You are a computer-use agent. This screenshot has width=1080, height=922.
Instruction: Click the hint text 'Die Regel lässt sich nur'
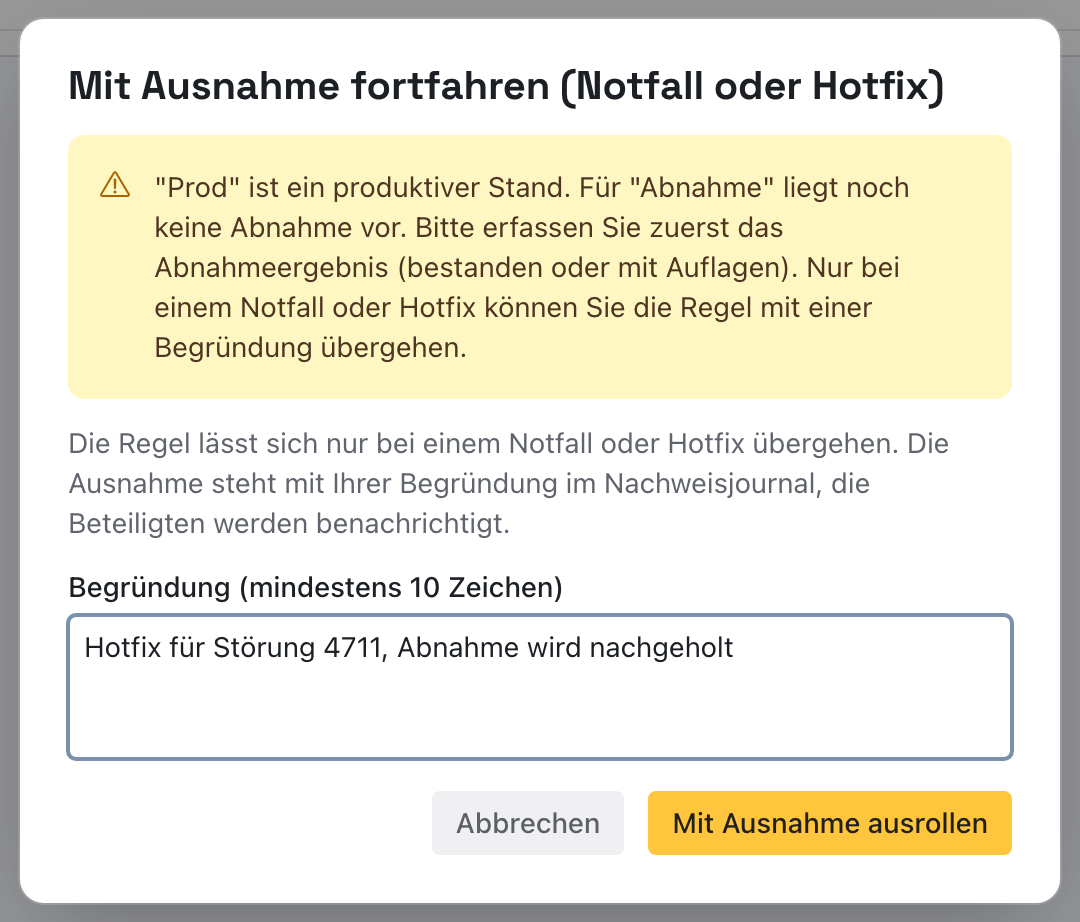[x=508, y=483]
